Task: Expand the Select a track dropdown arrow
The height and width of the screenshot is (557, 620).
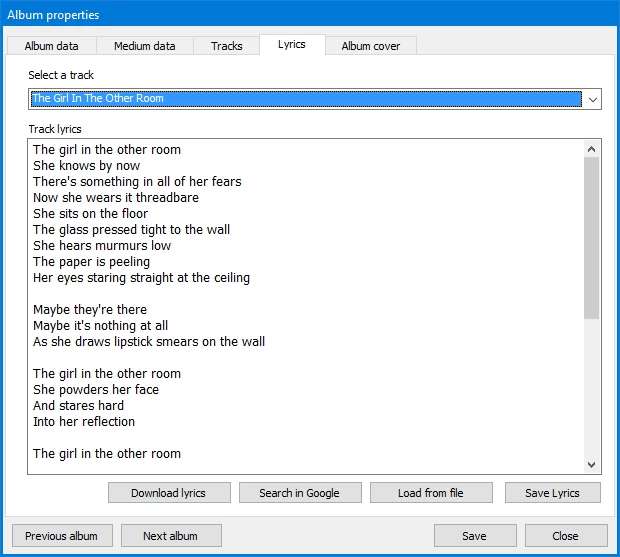Action: pos(592,99)
